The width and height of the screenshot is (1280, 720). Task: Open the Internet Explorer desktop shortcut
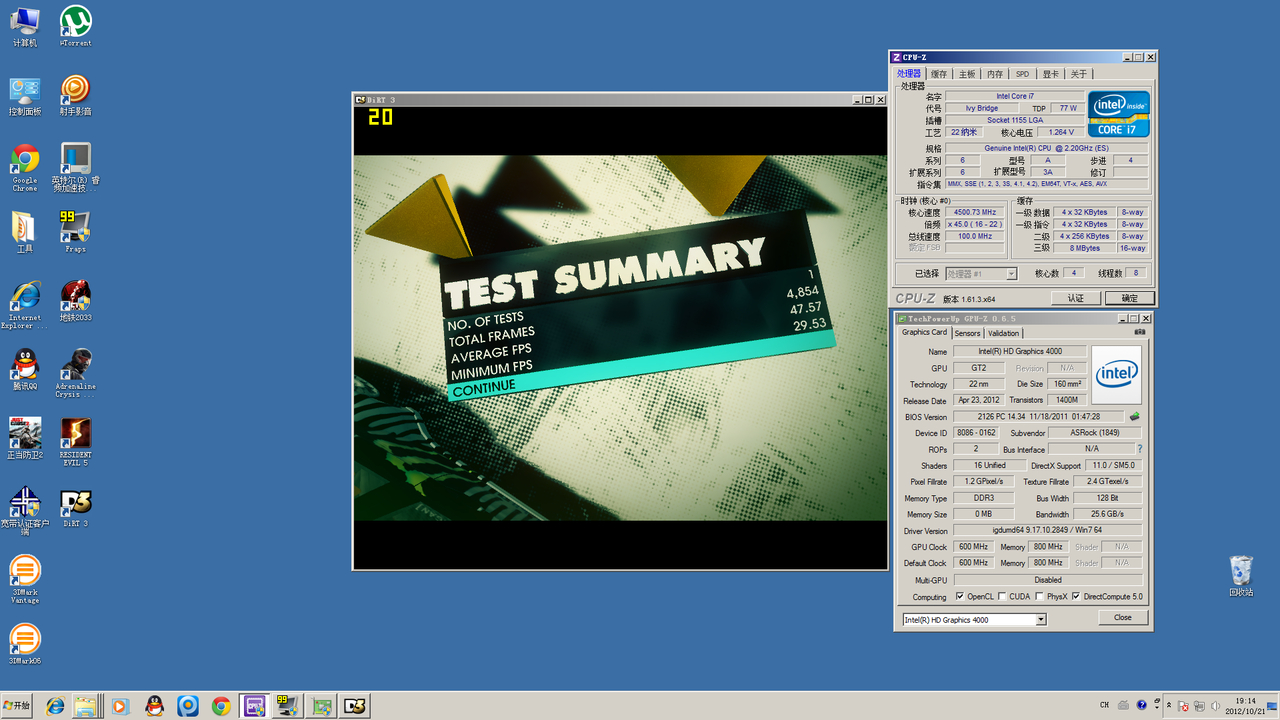25,304
